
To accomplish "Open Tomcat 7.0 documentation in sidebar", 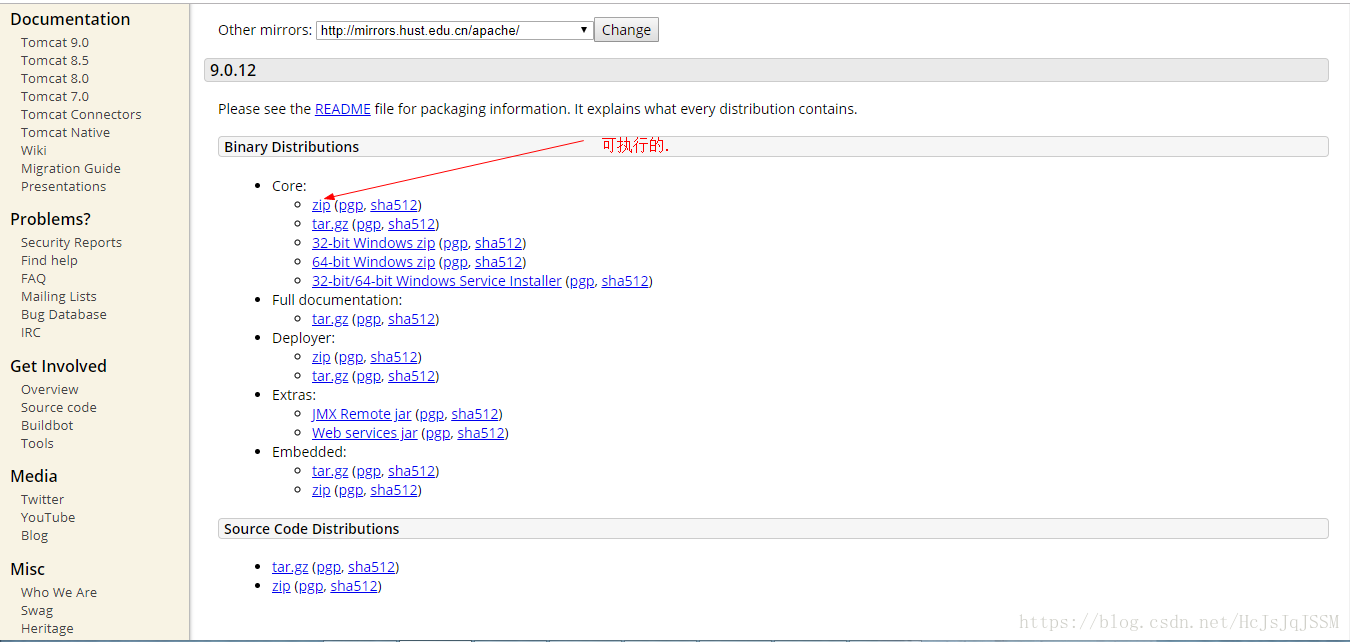I will [x=55, y=96].
